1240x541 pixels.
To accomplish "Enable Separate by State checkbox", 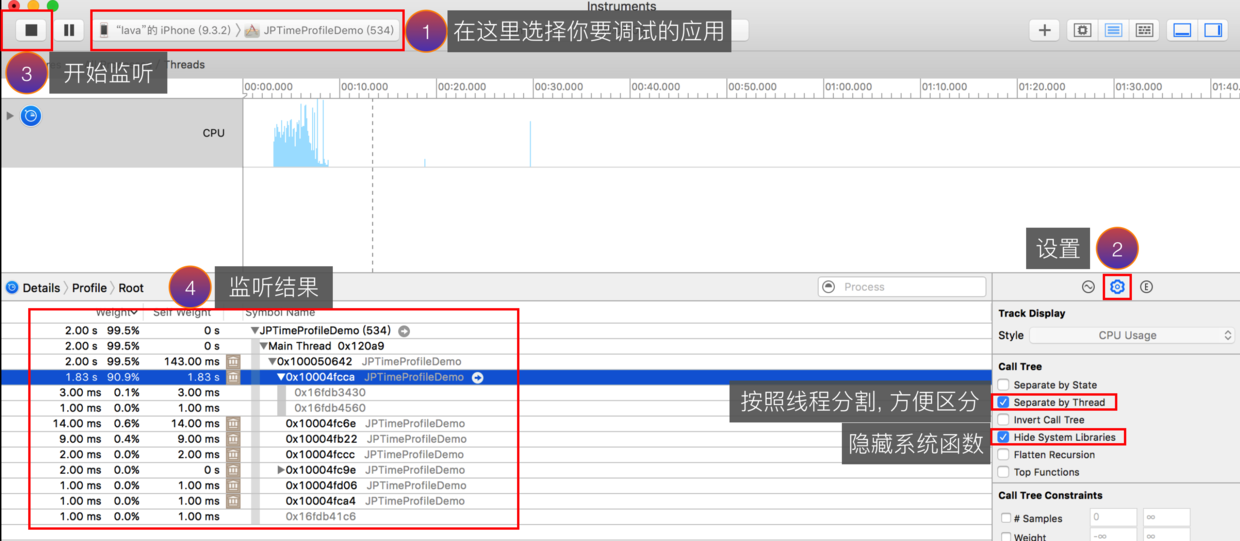I will pos(1004,385).
